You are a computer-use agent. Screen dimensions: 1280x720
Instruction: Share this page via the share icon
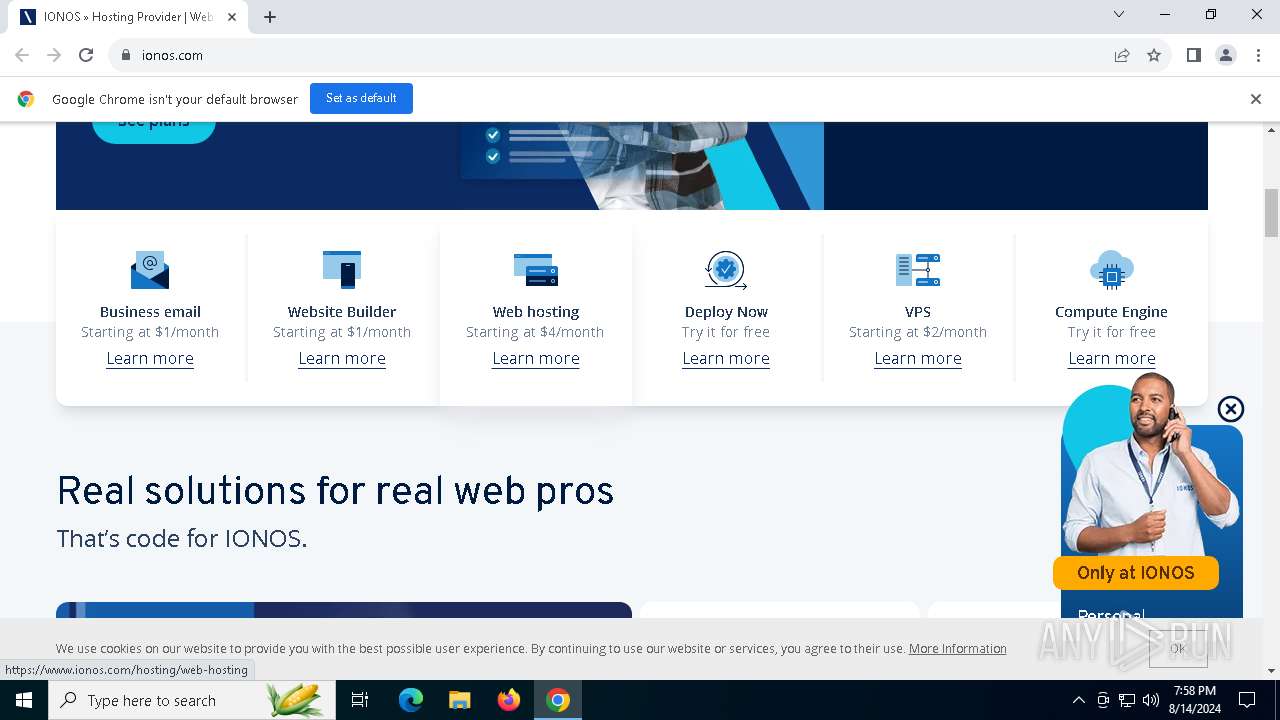tap(1122, 55)
